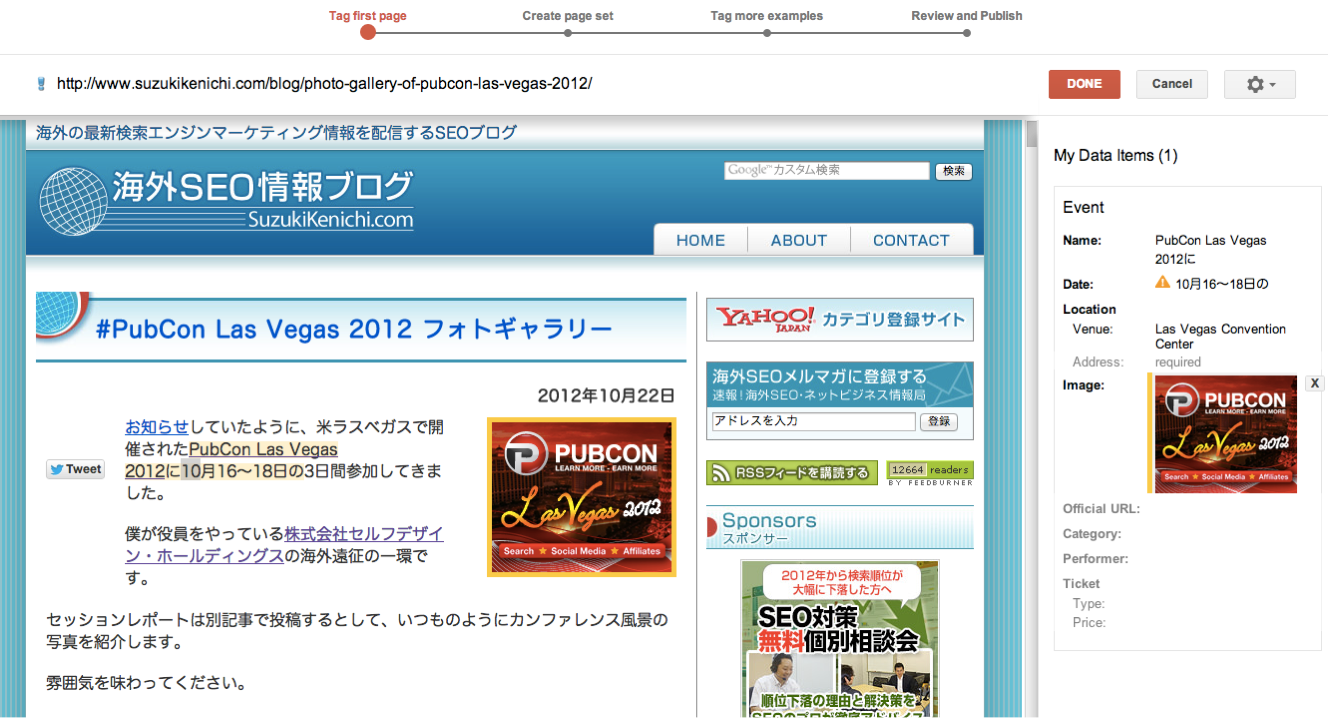Click the ticket Type label
The height and width of the screenshot is (718, 1328).
click(1089, 603)
